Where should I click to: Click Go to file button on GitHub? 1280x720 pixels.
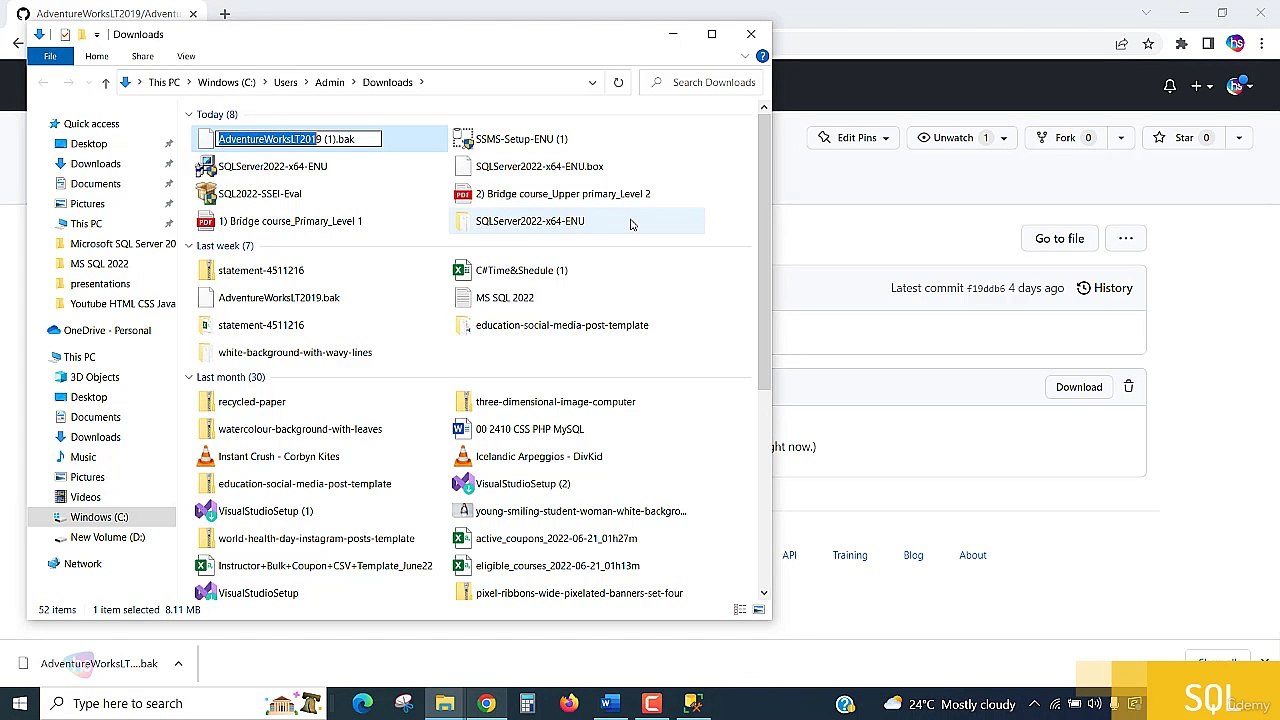1059,239
